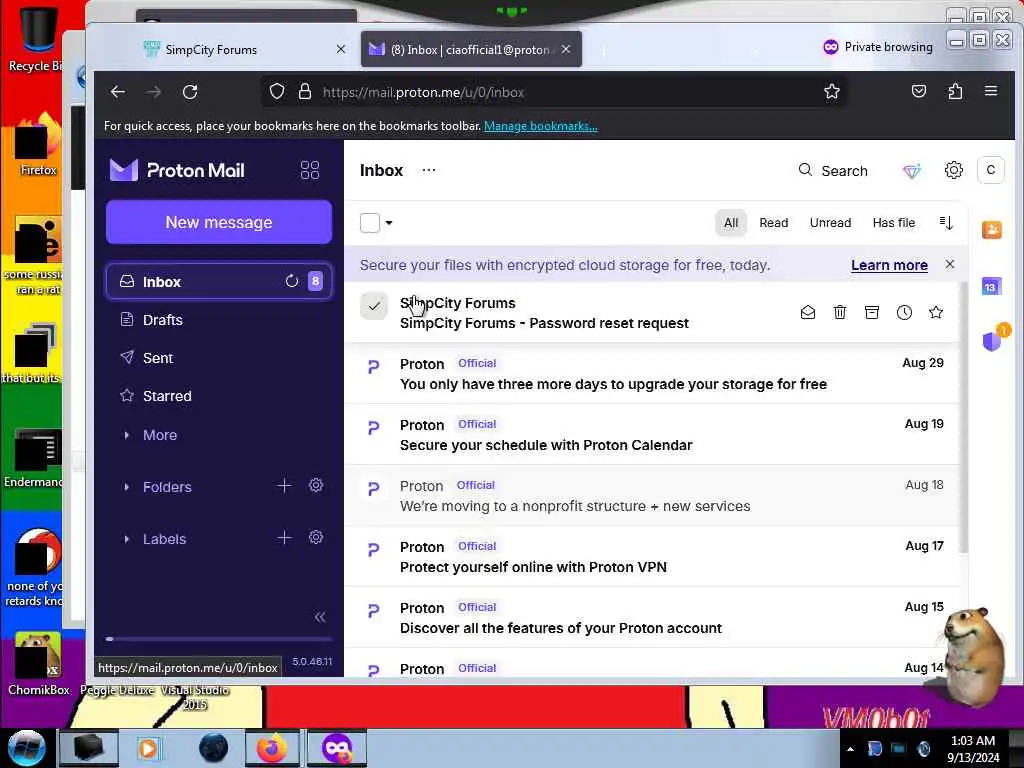Trash the SimpCity Forums password reset email
1024x768 pixels.
tap(840, 313)
